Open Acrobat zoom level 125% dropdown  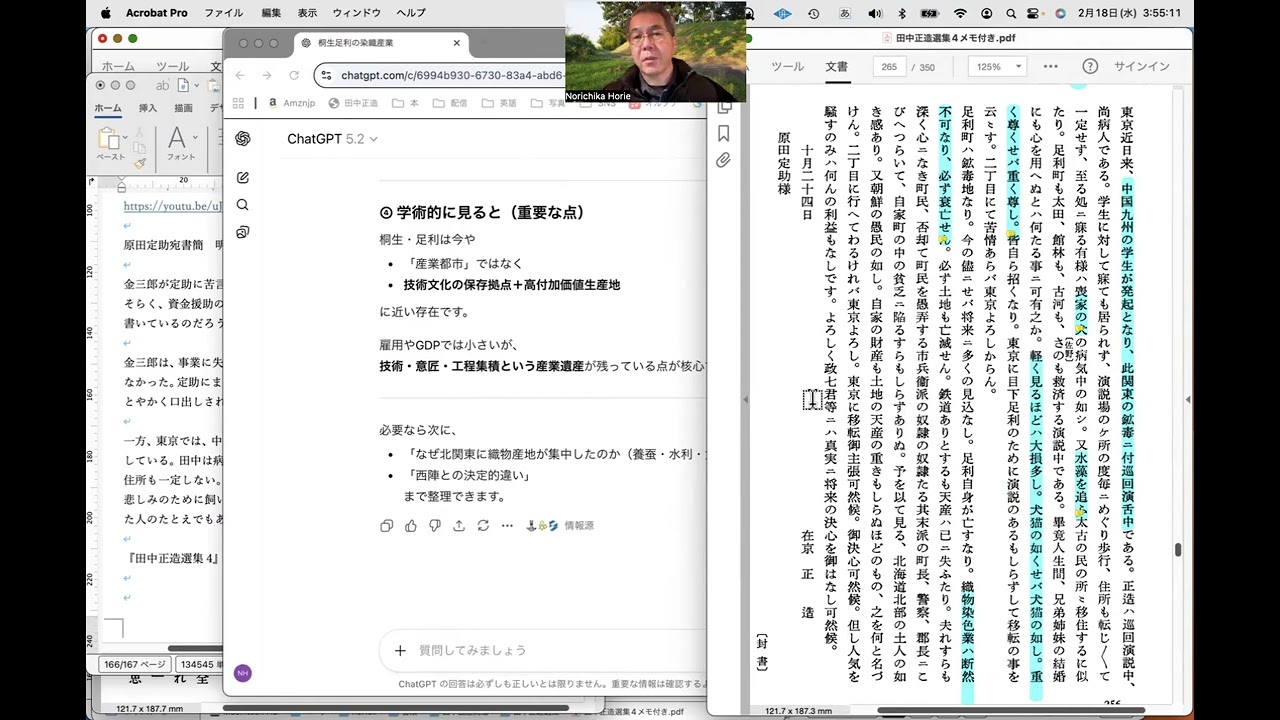coord(997,66)
